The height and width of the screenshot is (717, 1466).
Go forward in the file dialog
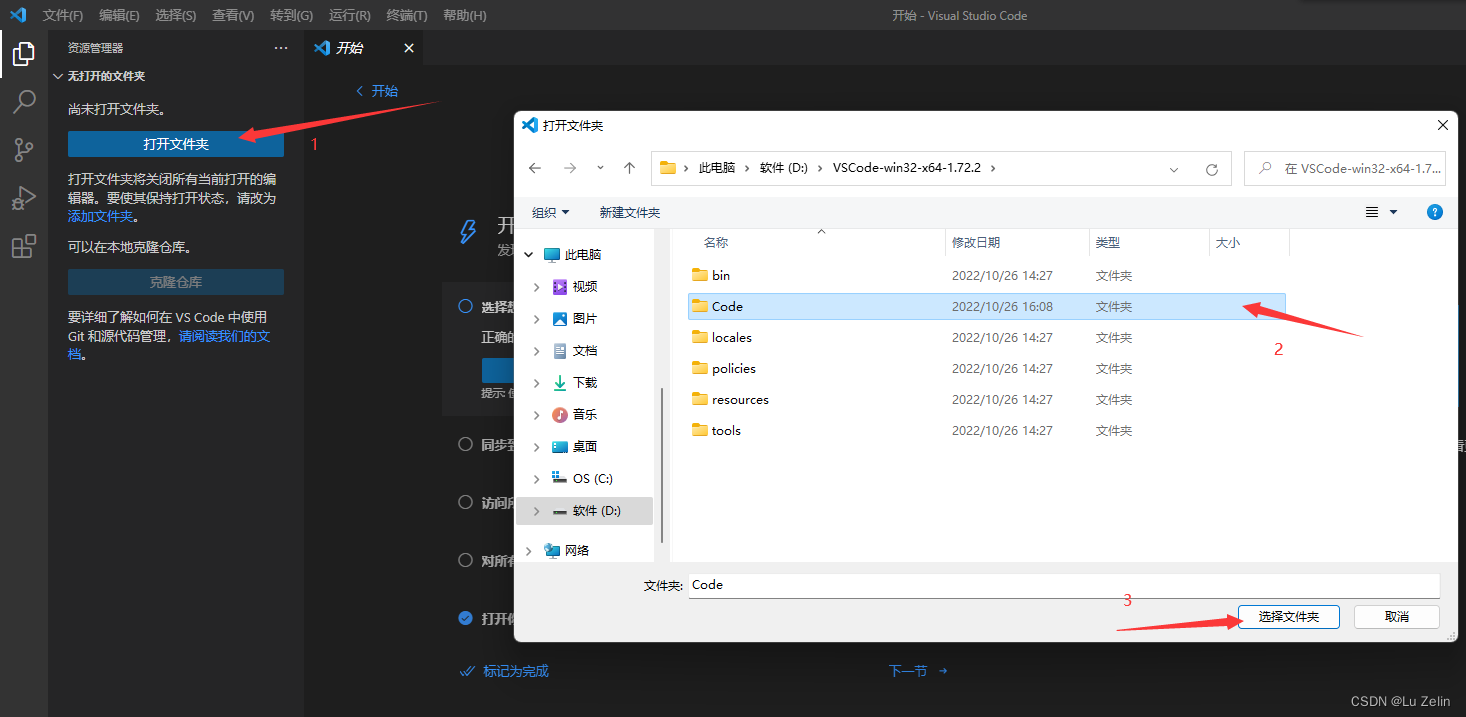[x=570, y=169]
